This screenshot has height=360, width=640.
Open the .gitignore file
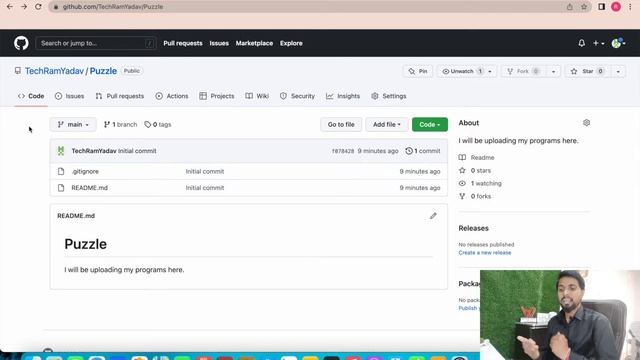tap(85, 171)
